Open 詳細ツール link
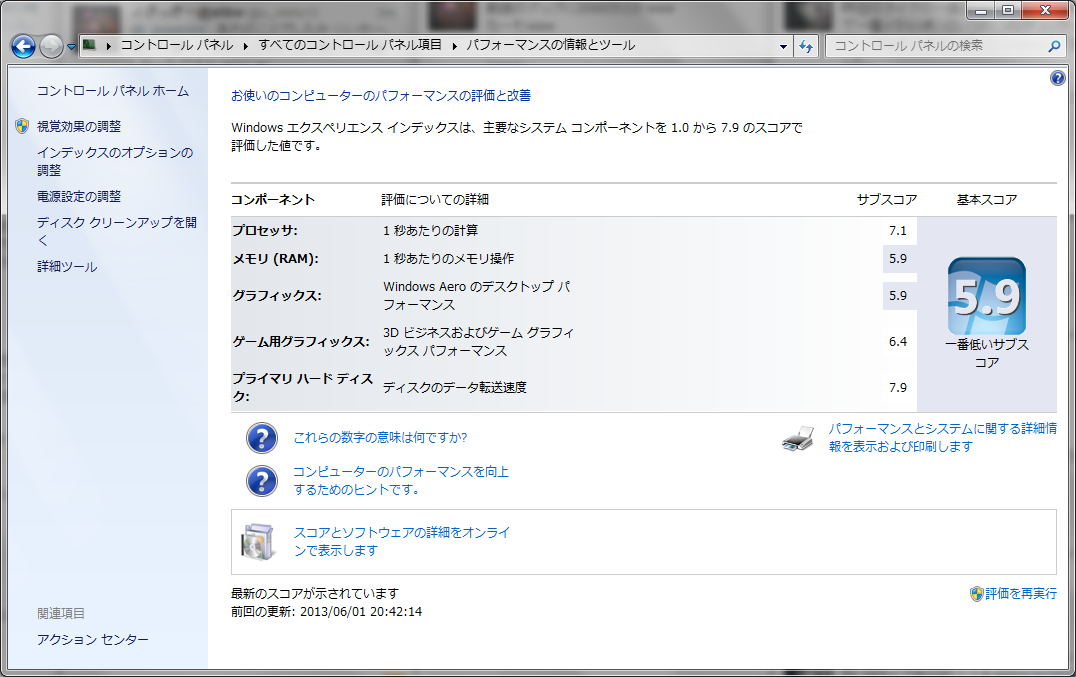 point(67,267)
